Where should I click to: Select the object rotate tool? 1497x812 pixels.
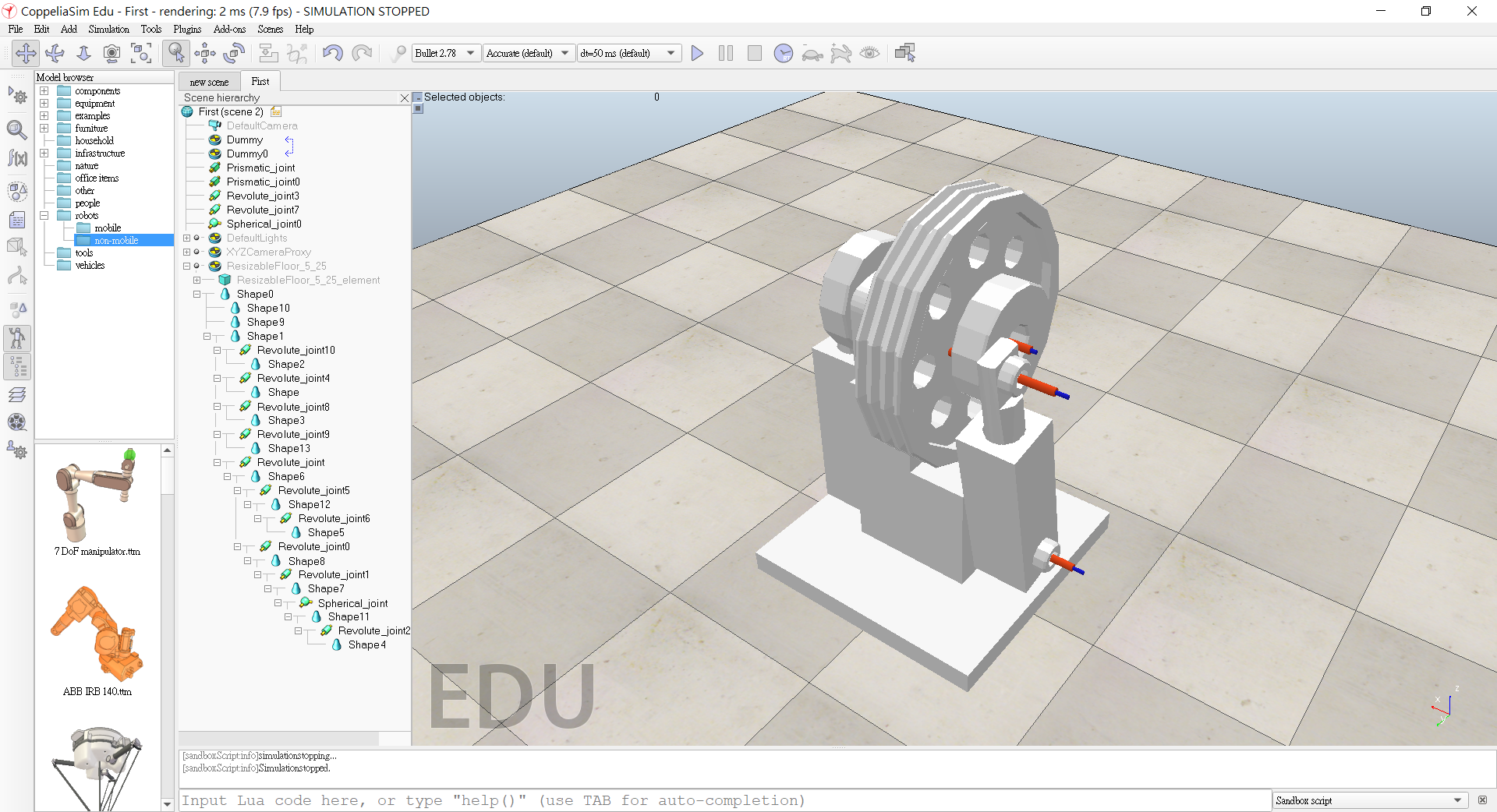pos(234,53)
